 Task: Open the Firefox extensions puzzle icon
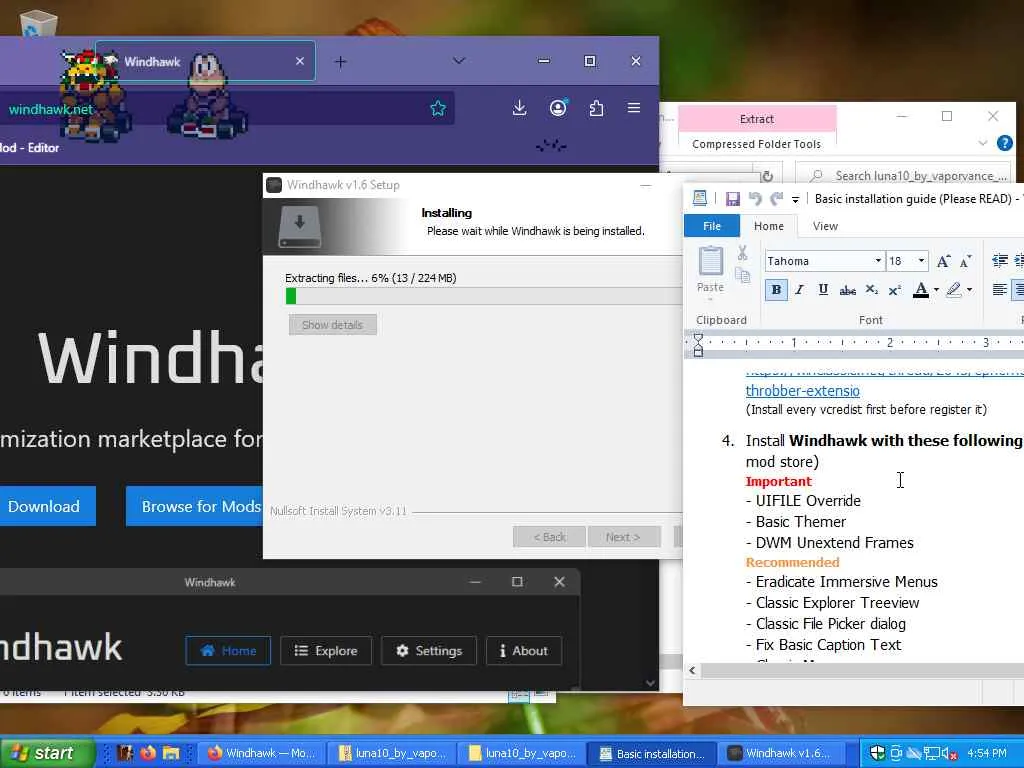tap(596, 108)
